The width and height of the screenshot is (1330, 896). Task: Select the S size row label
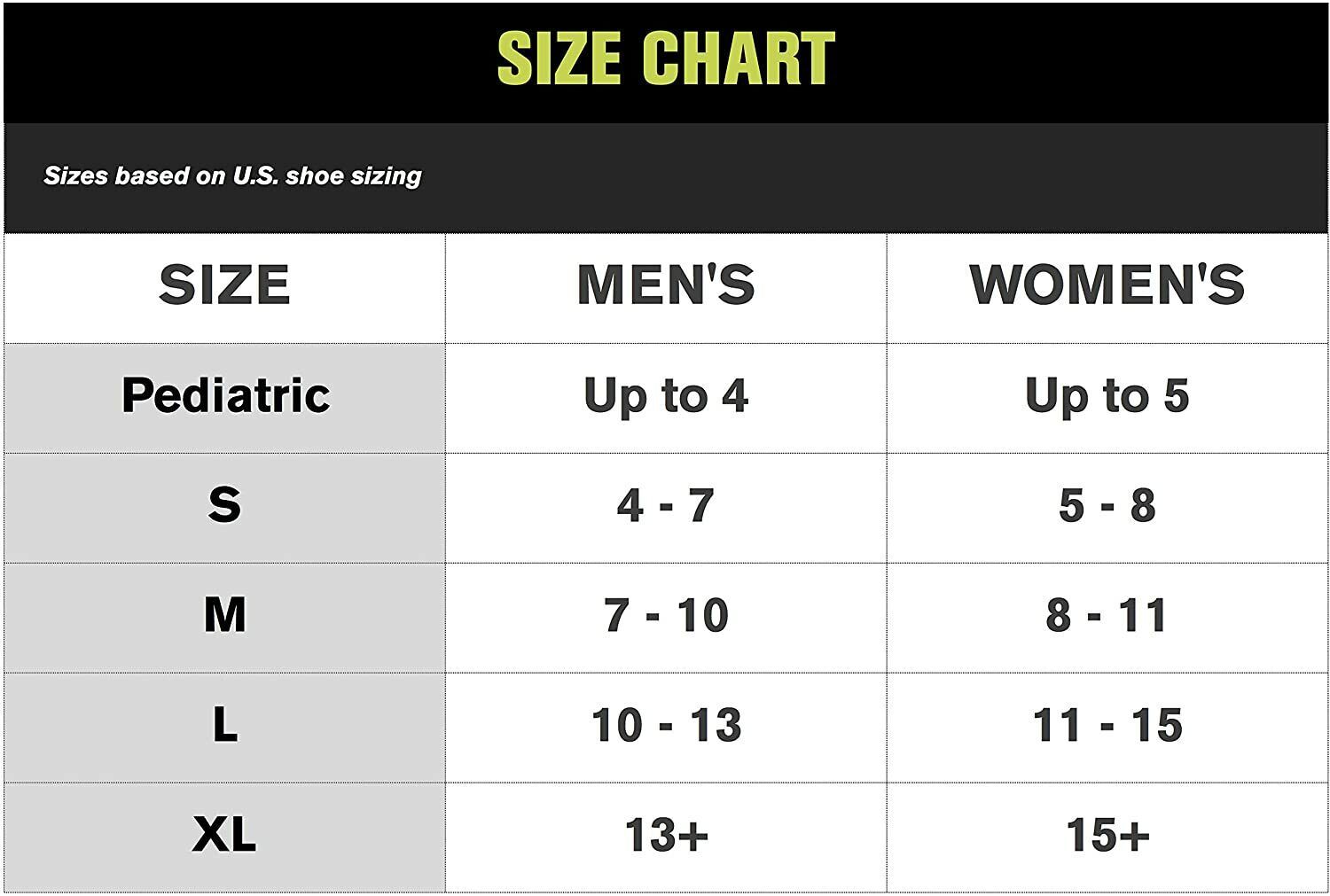point(224,505)
